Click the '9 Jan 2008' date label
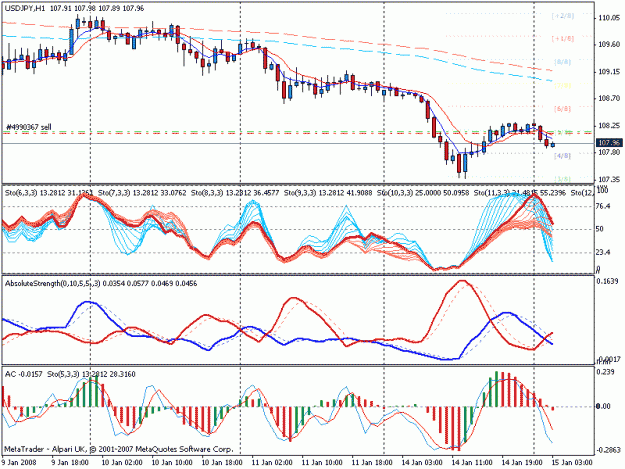 (x=19, y=462)
